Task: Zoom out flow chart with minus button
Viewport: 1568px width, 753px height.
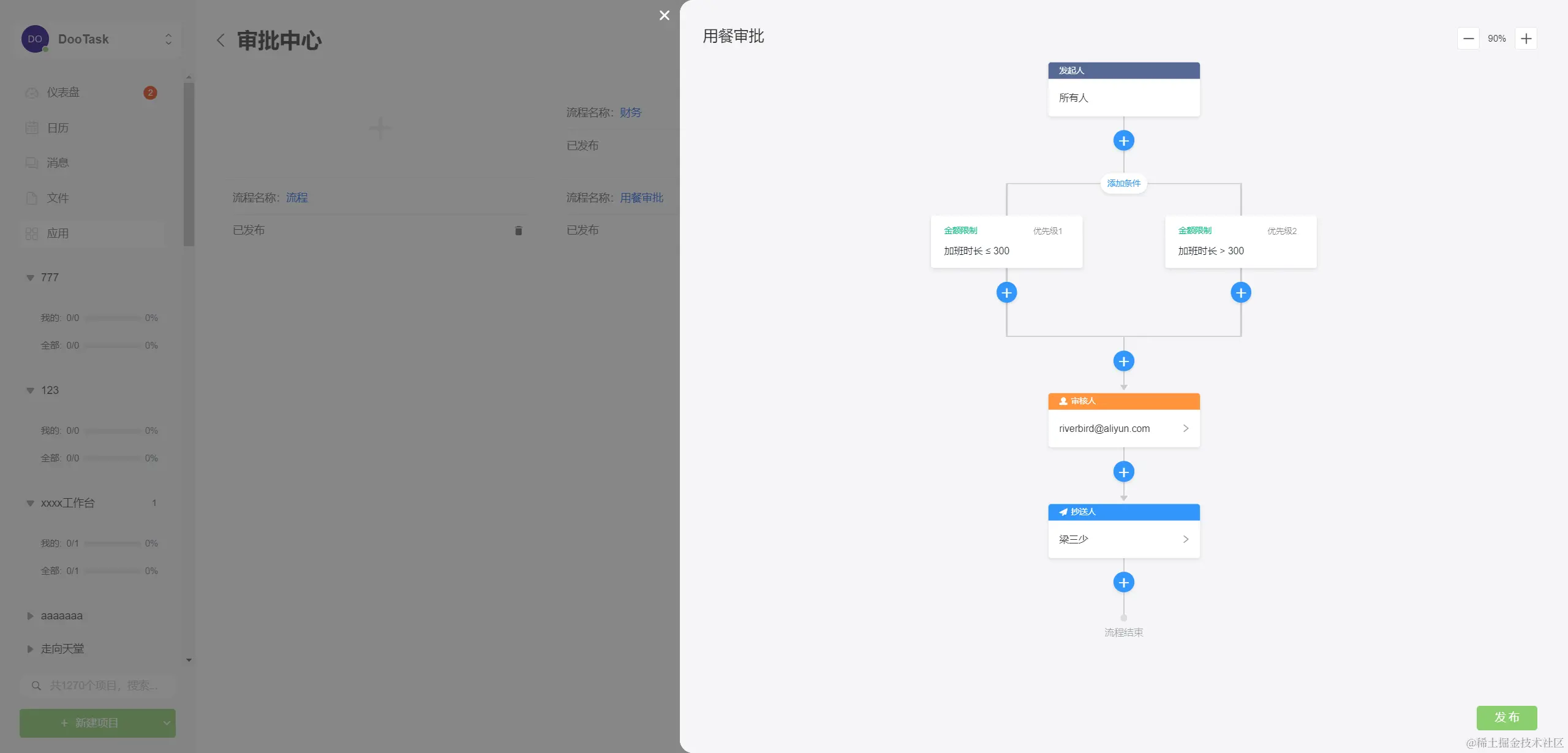Action: [x=1468, y=39]
